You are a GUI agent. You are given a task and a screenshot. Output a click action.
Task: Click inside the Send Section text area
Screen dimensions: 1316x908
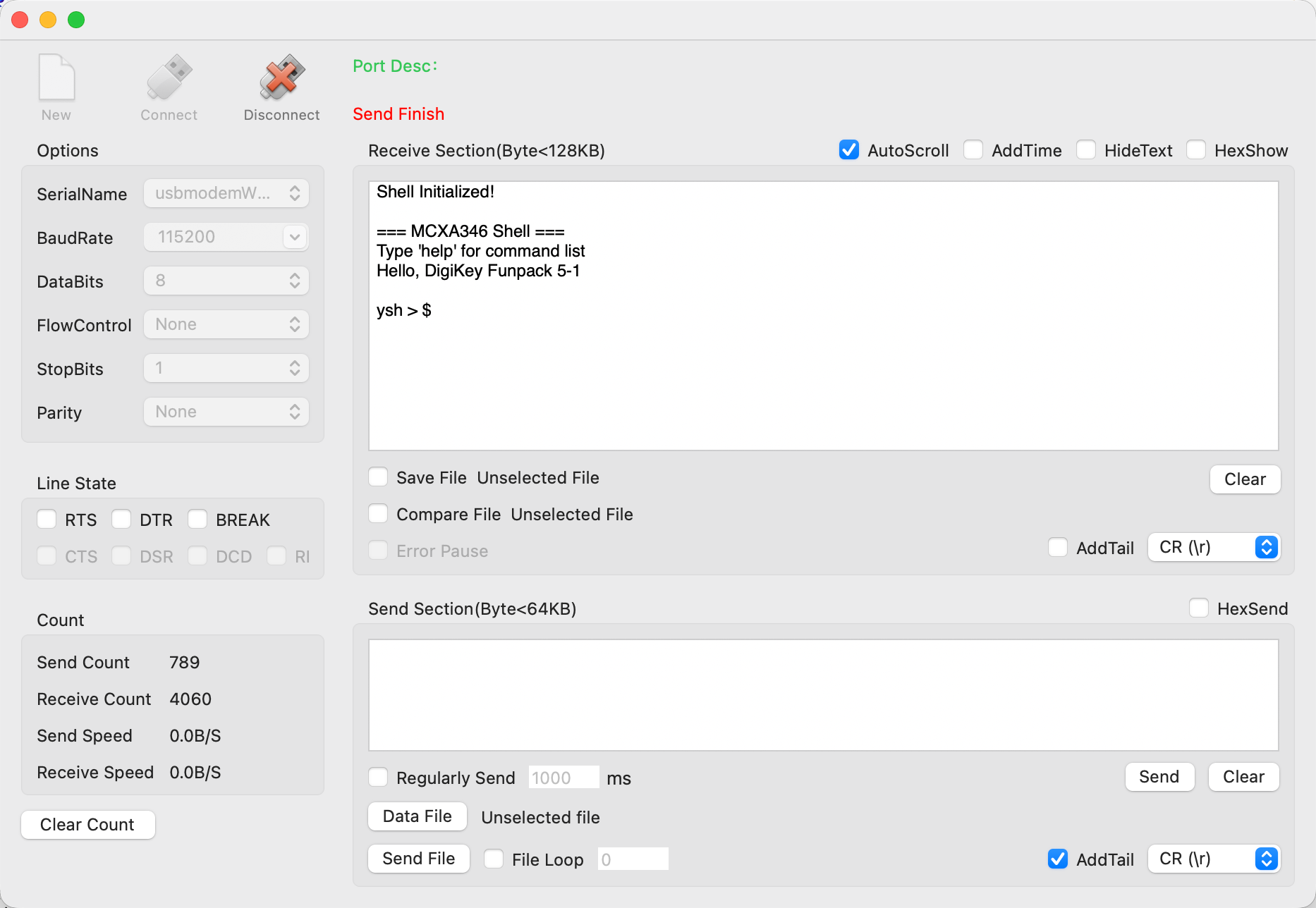pos(823,695)
